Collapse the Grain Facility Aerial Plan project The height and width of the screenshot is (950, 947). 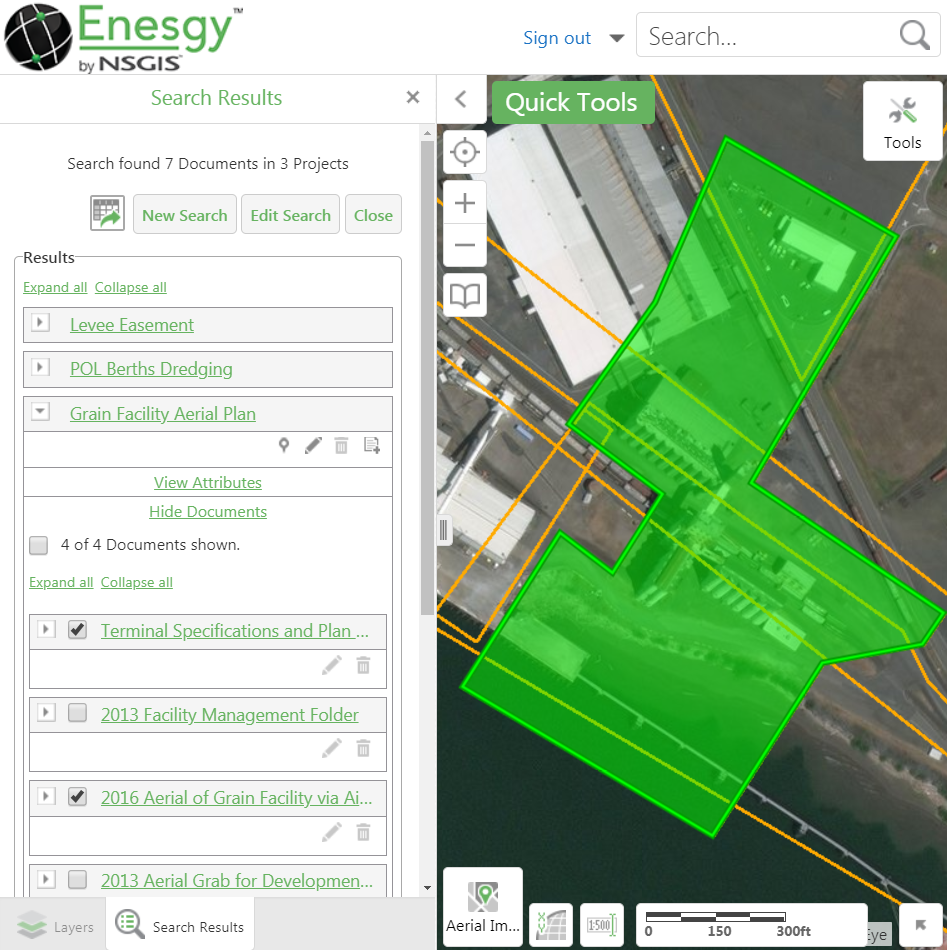(41, 411)
